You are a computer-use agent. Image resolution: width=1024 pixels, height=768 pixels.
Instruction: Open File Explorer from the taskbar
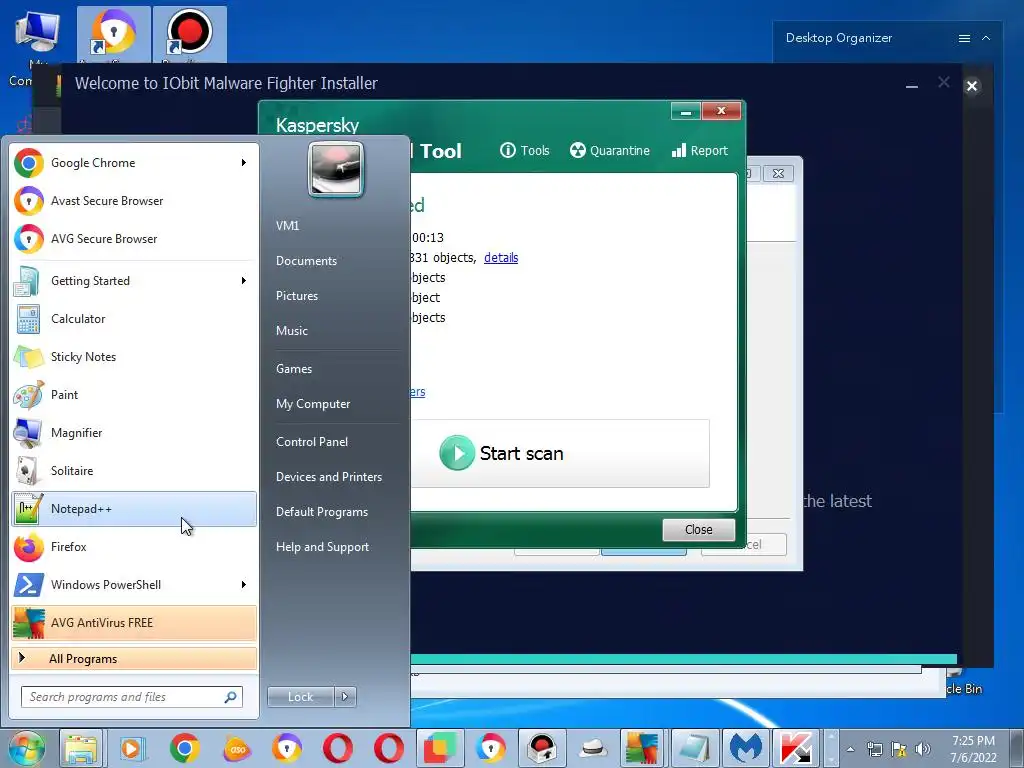(80, 748)
